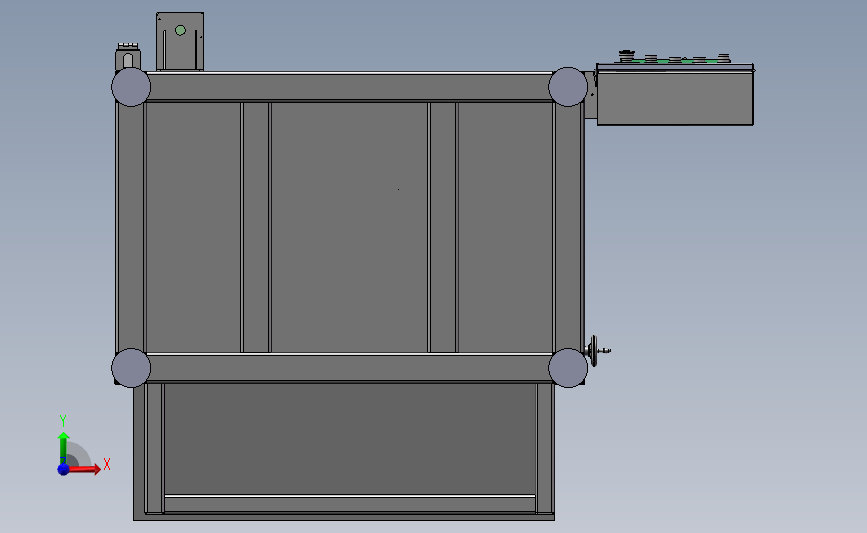
Task: Select the round corner pad next to the handwheel
Action: point(568,368)
